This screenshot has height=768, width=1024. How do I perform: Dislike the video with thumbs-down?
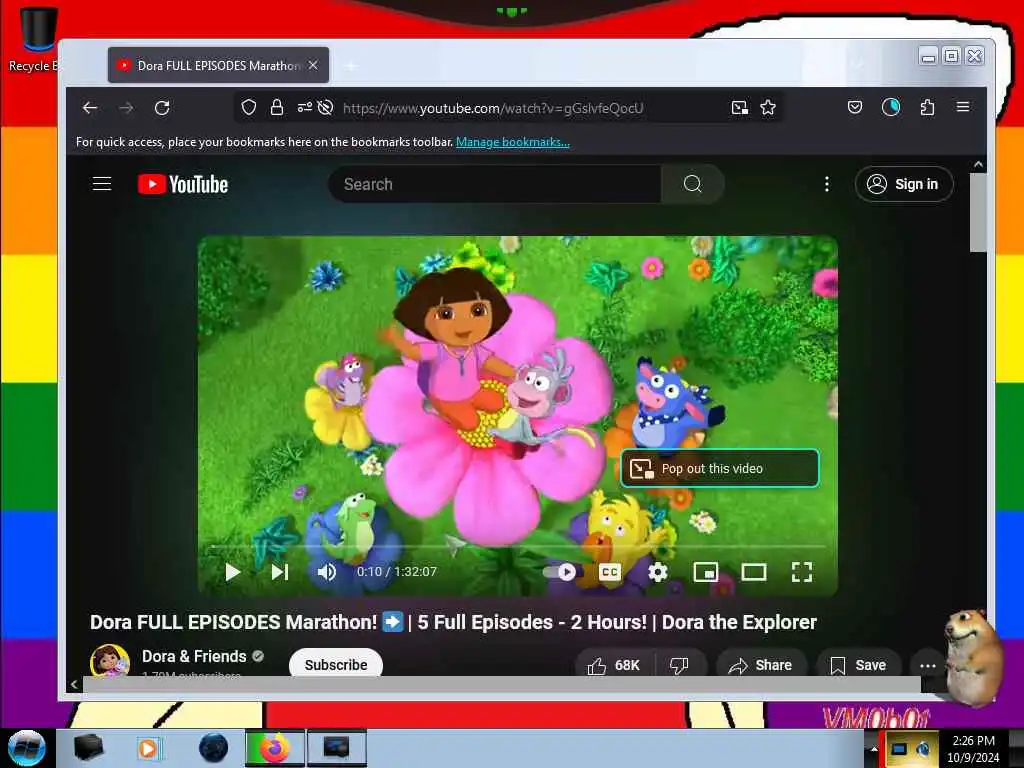680,665
